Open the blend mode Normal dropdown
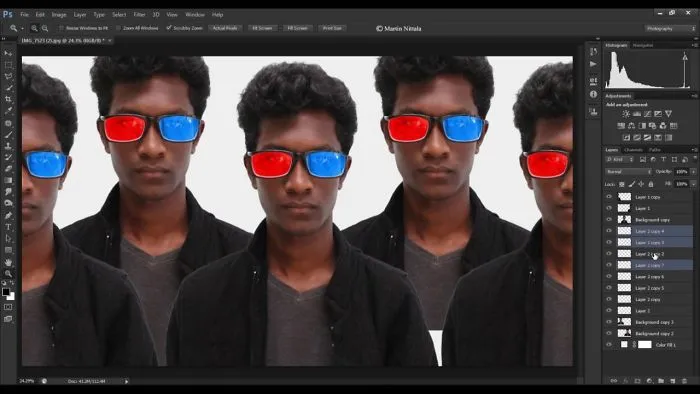700x394 pixels. coord(629,172)
